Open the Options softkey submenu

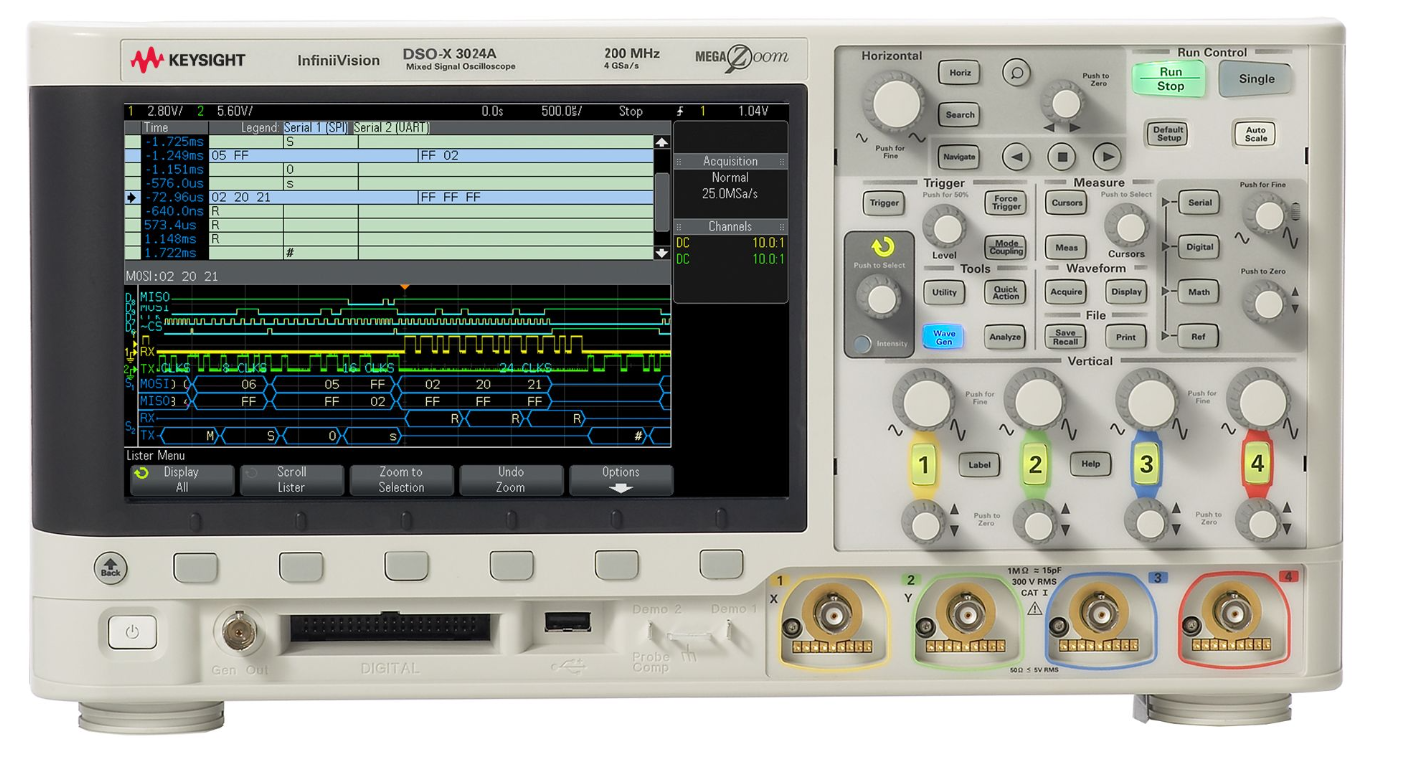point(621,480)
